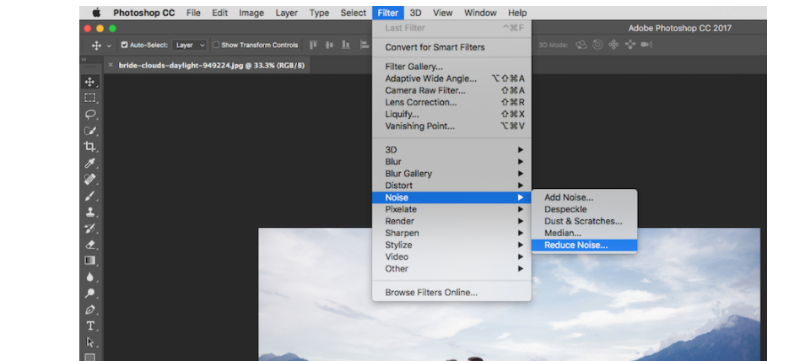Screen dimensions: 800x361
Task: Open the Apple menu
Action: 96,13
